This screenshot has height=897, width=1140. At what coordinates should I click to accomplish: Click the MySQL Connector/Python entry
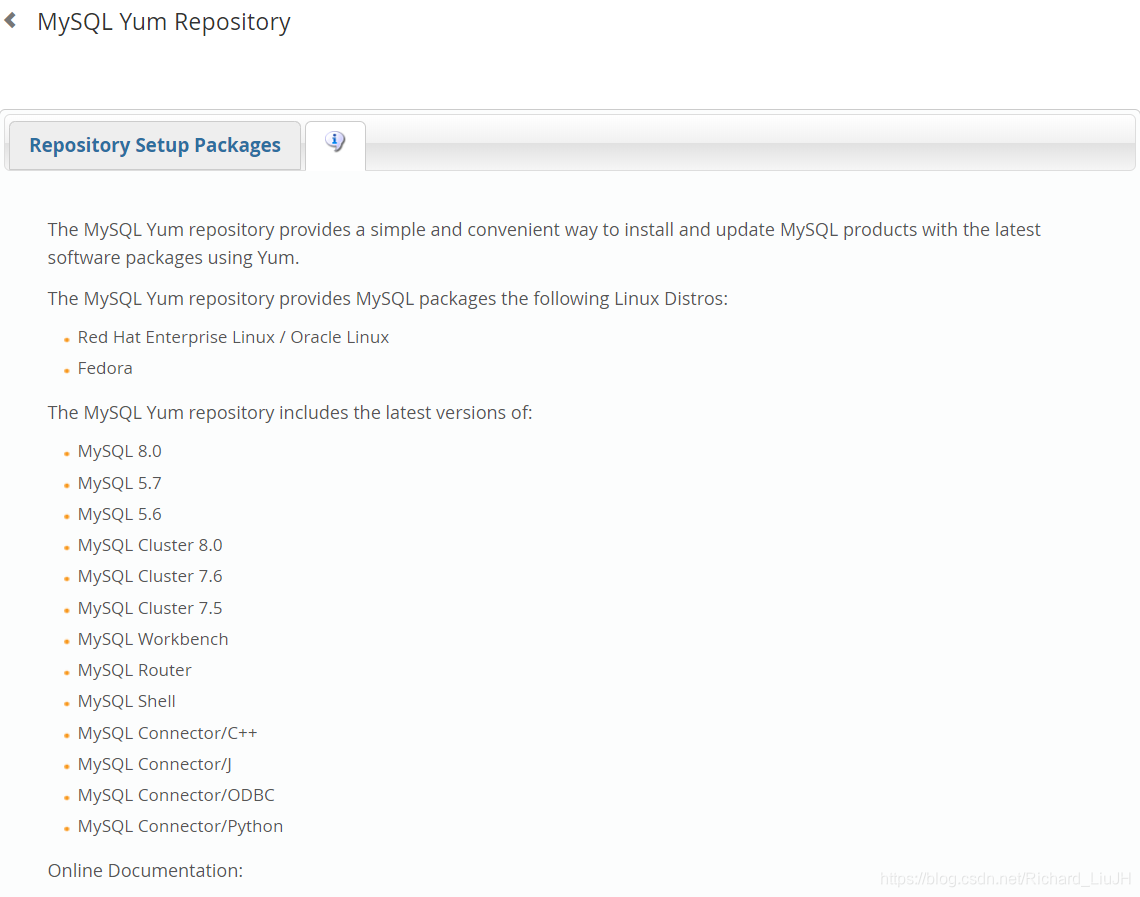tap(180, 826)
